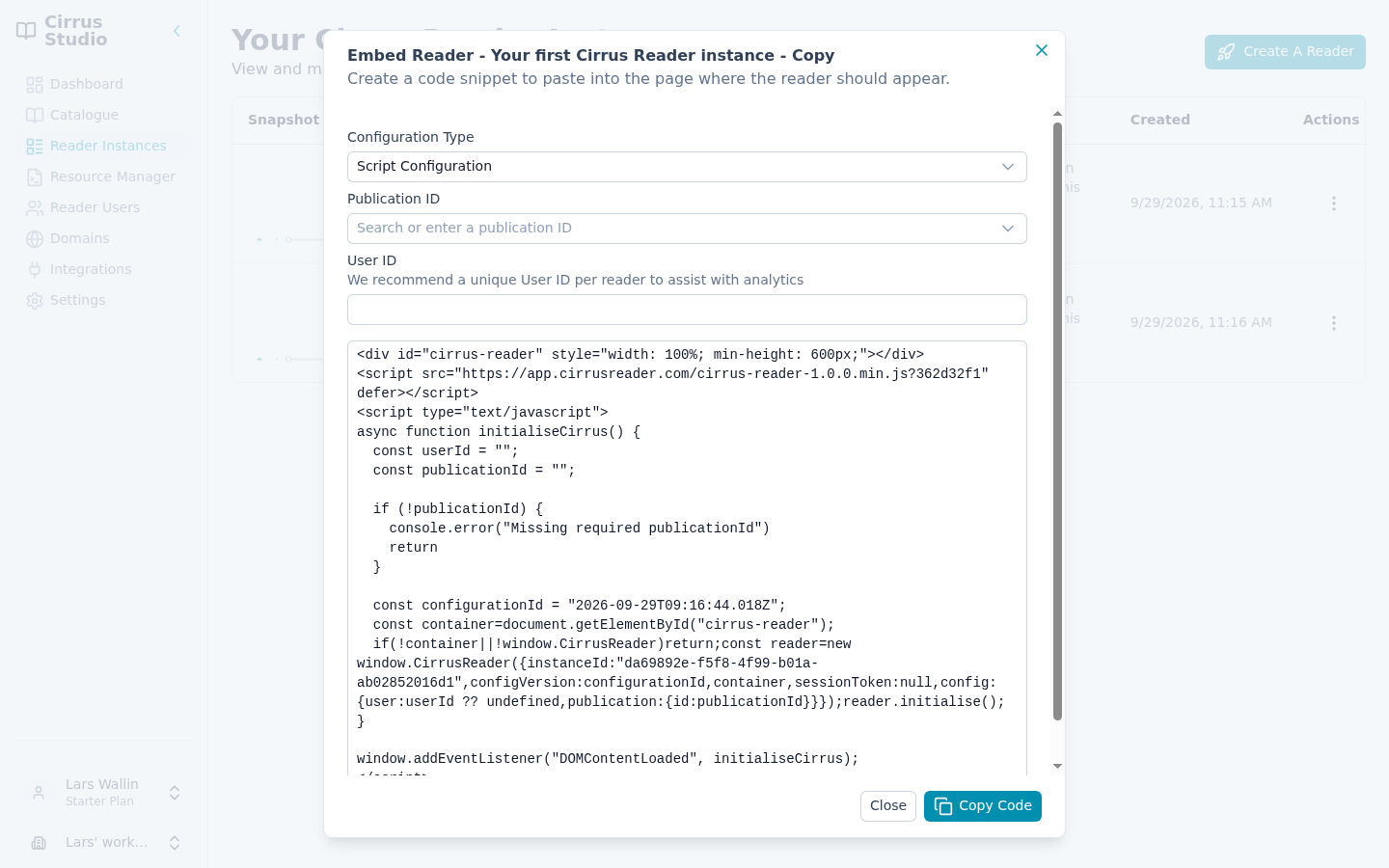Image resolution: width=1389 pixels, height=868 pixels.
Task: Click the Copy Code button
Action: [x=983, y=806]
